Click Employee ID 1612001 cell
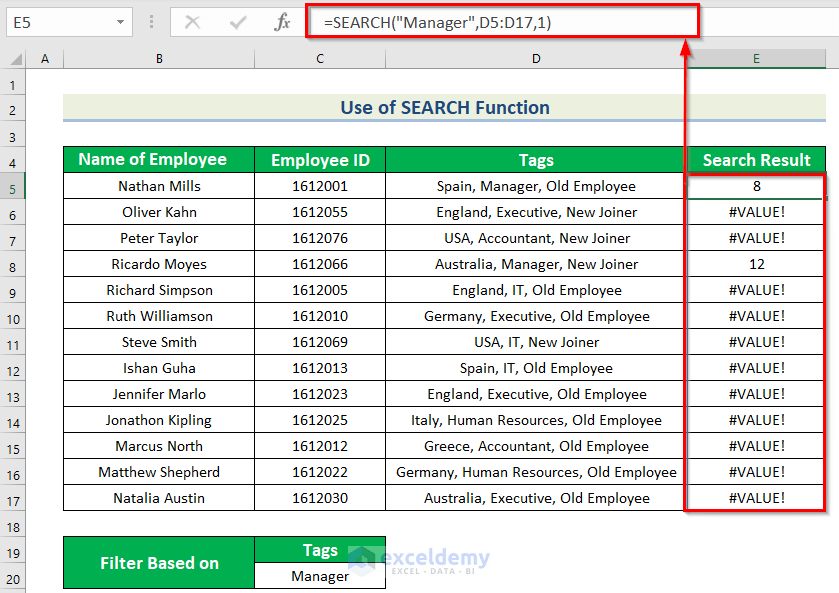 (319, 186)
